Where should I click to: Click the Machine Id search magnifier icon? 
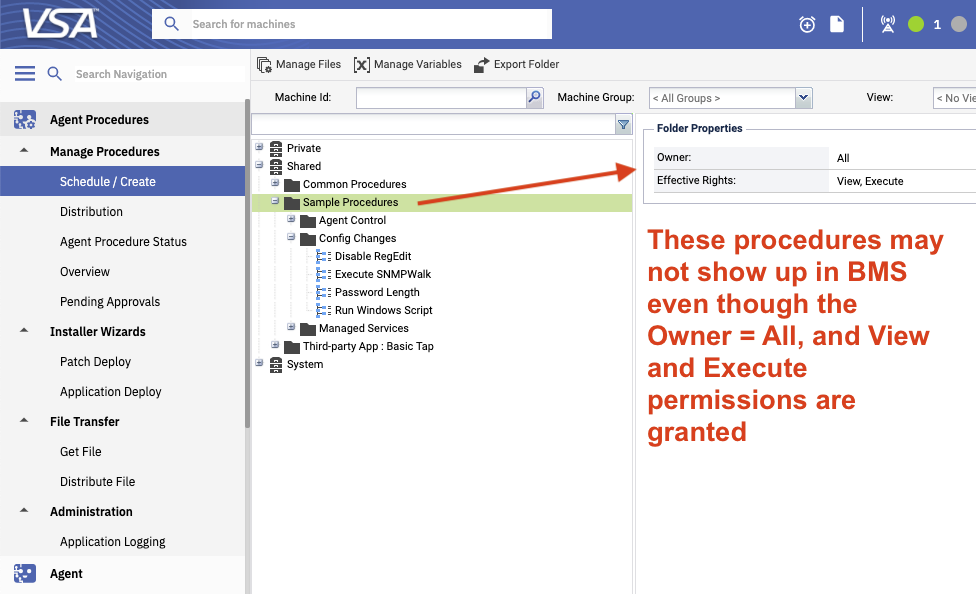[x=535, y=97]
